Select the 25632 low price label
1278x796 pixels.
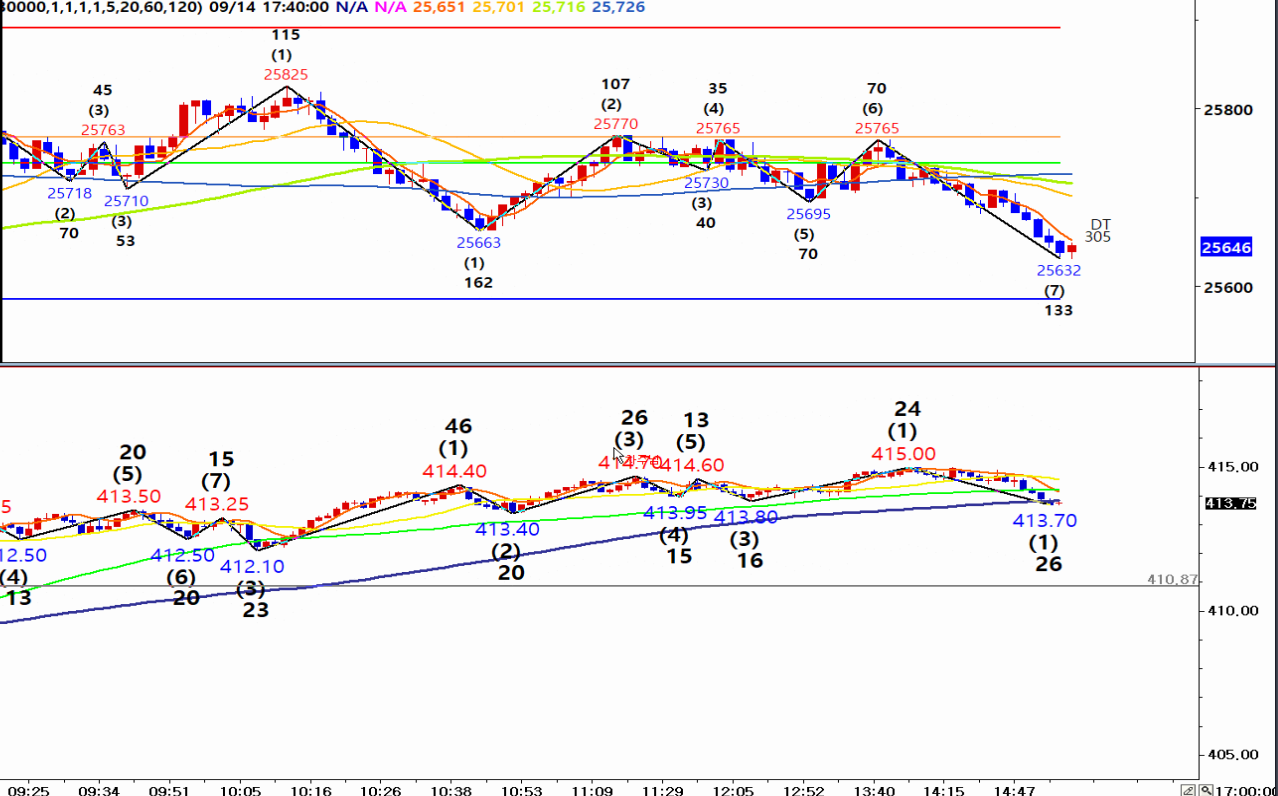pyautogui.click(x=1058, y=270)
